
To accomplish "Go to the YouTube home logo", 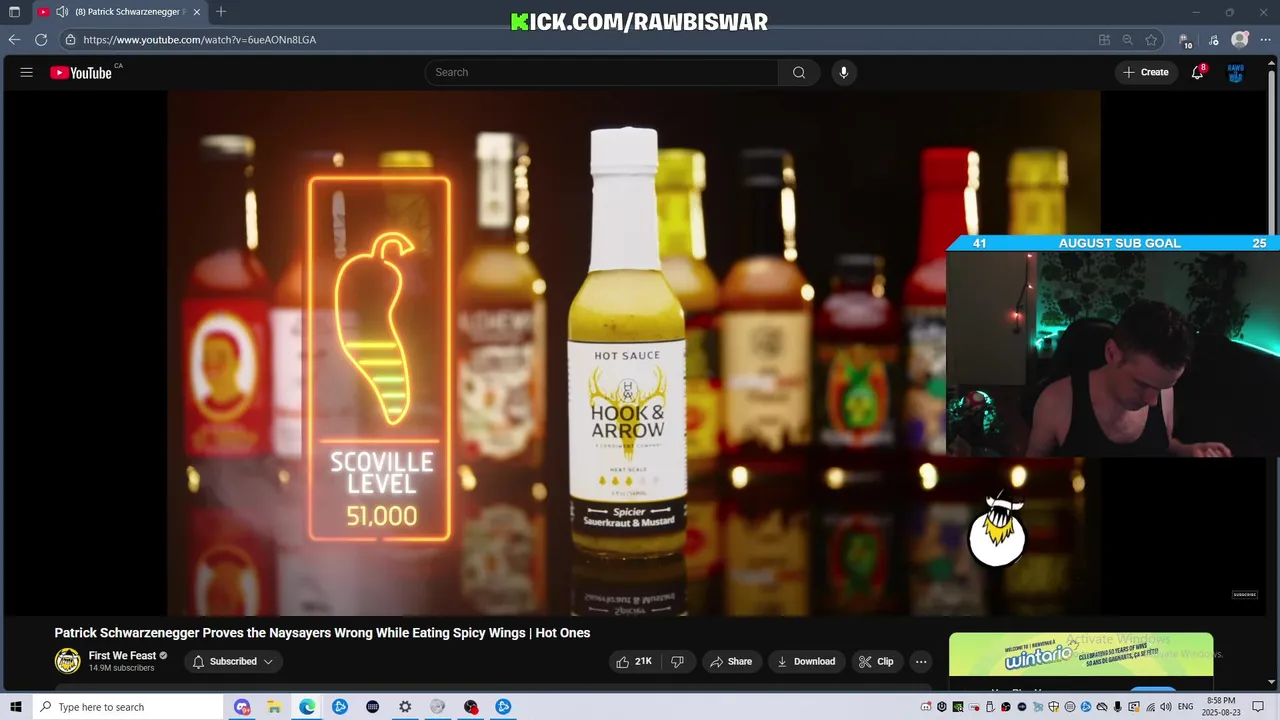I will [81, 72].
